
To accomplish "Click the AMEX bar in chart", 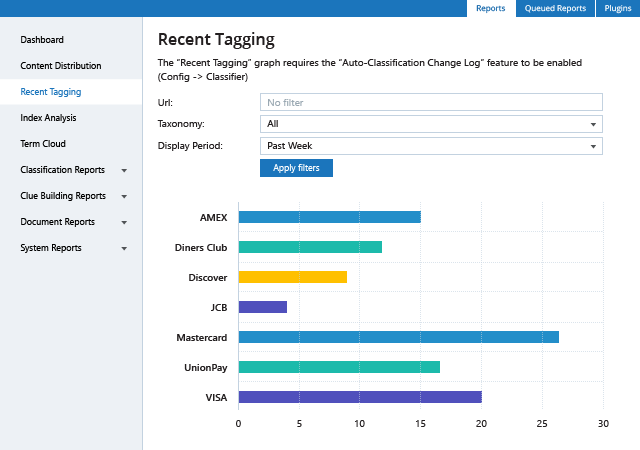I will [329, 217].
